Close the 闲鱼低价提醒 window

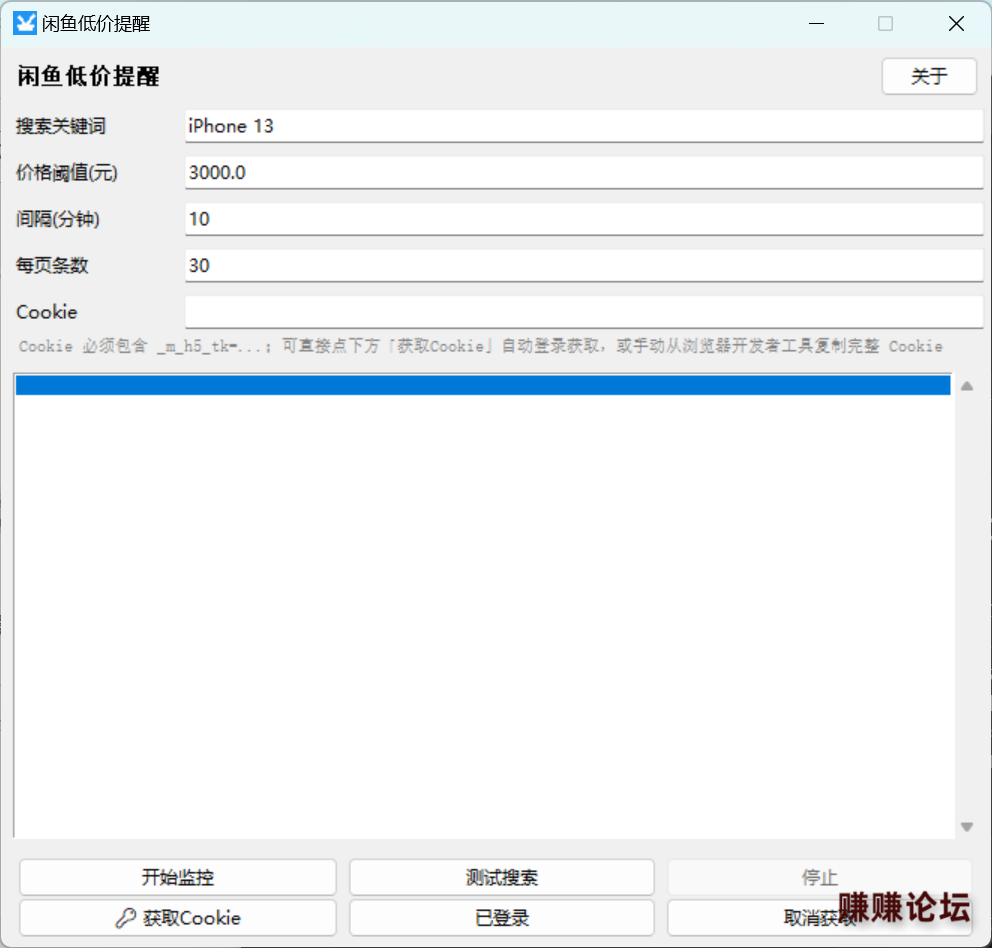(956, 23)
